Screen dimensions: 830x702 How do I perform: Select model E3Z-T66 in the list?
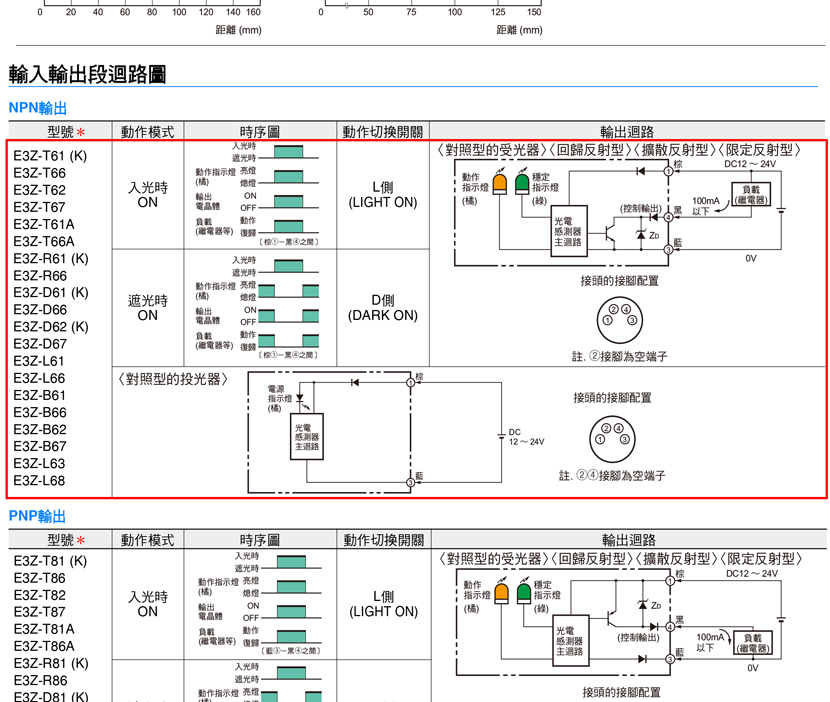coord(40,173)
